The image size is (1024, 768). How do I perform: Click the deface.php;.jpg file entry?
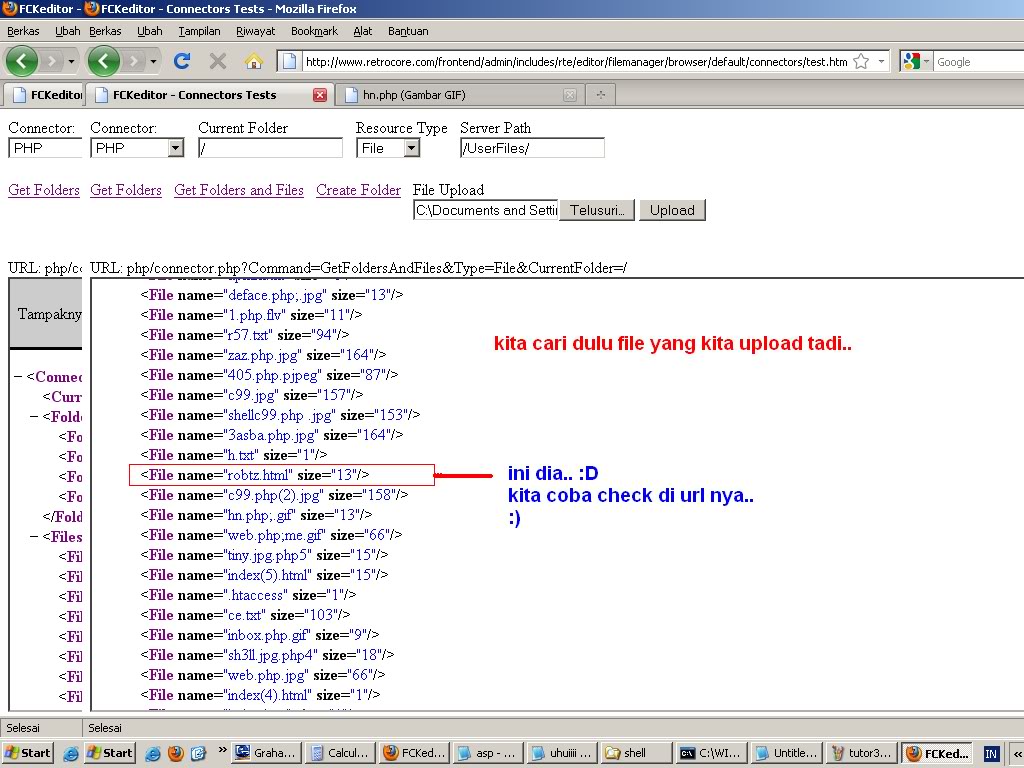pyautogui.click(x=272, y=295)
